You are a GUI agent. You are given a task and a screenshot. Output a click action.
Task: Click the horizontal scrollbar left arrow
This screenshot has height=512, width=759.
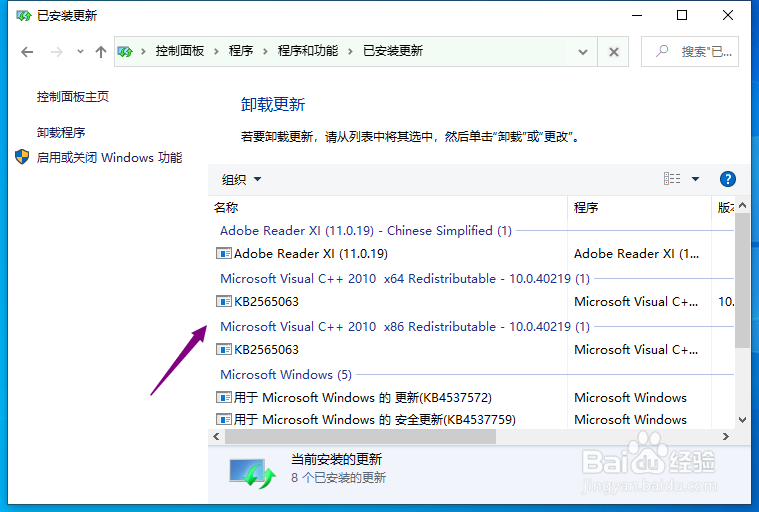point(216,437)
